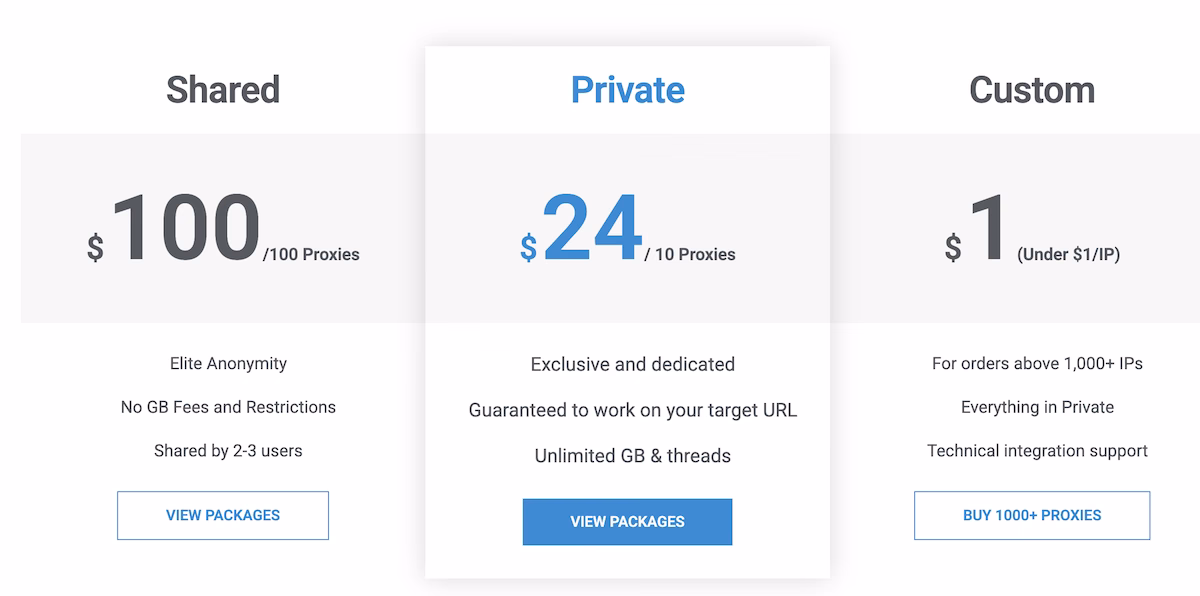Click "No GB Fees and Restrictions" text
This screenshot has height=596, width=1200.
click(228, 407)
